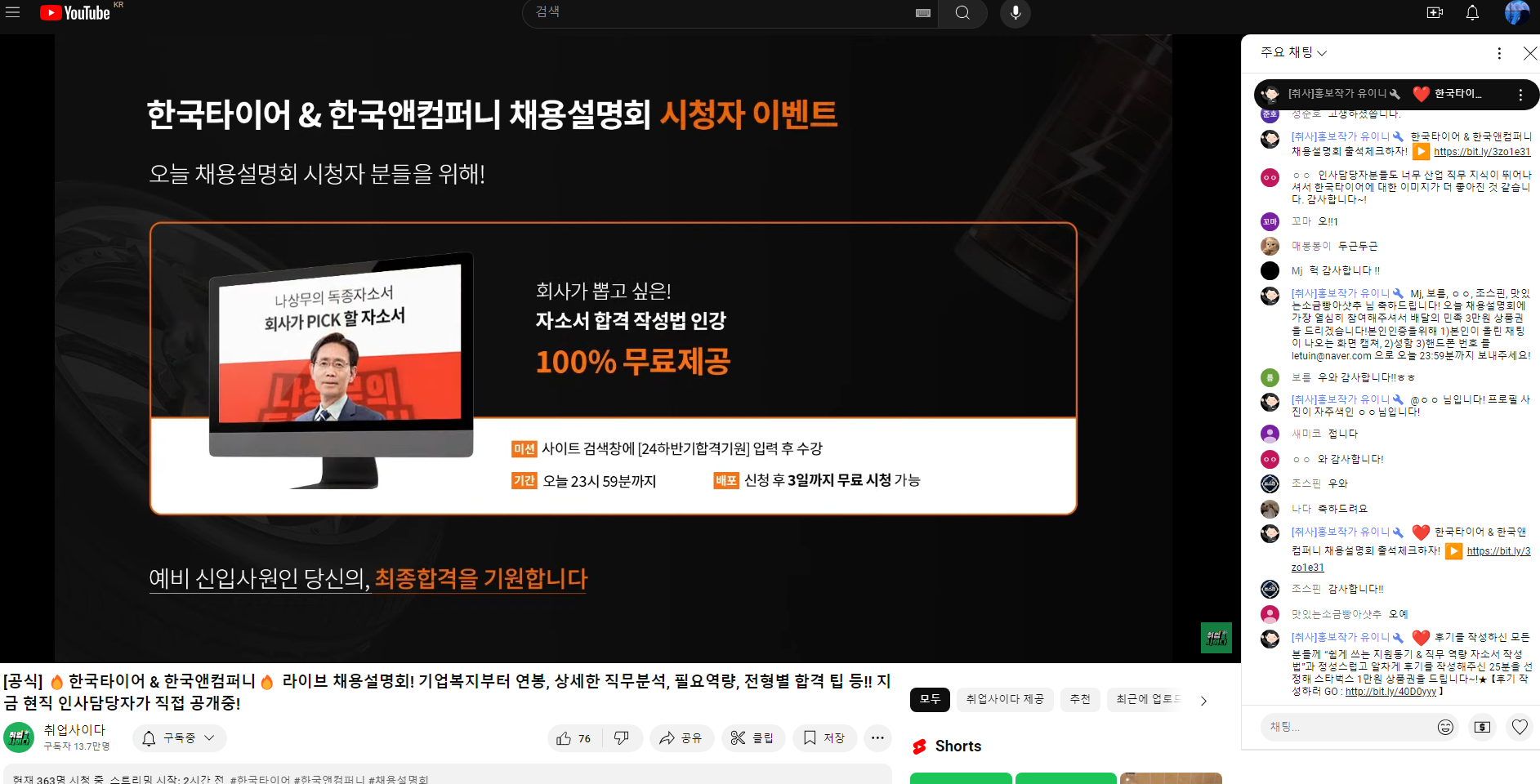The width and height of the screenshot is (1540, 784).
Task: Click the 채팅 message input field
Action: (x=1348, y=727)
